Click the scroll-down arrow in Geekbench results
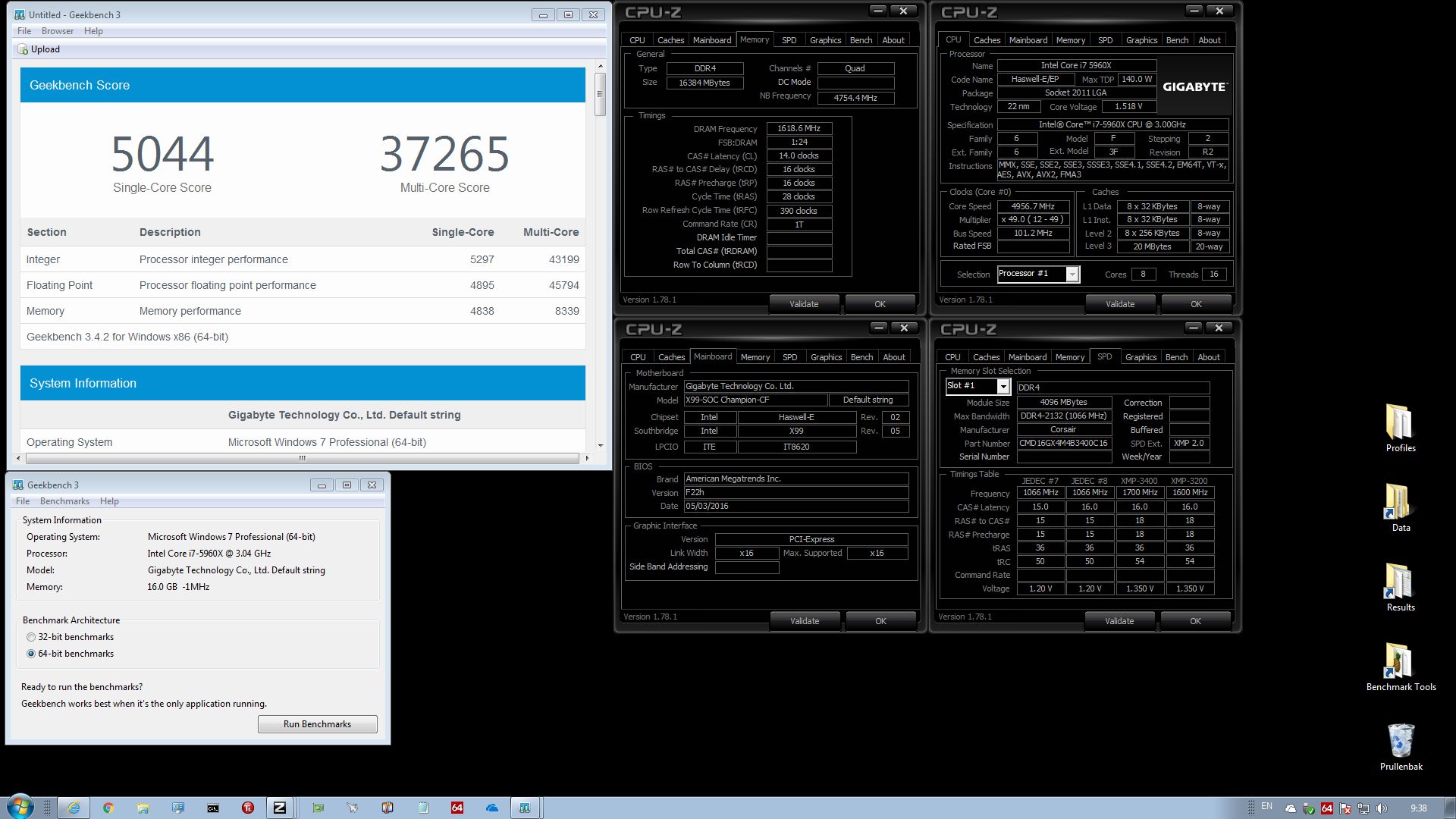1456x819 pixels. point(600,446)
